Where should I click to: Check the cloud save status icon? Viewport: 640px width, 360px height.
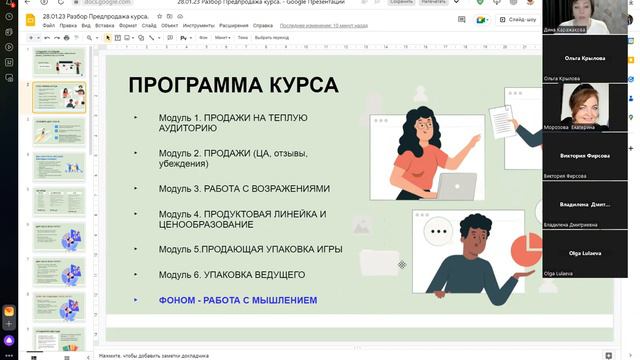coord(180,16)
